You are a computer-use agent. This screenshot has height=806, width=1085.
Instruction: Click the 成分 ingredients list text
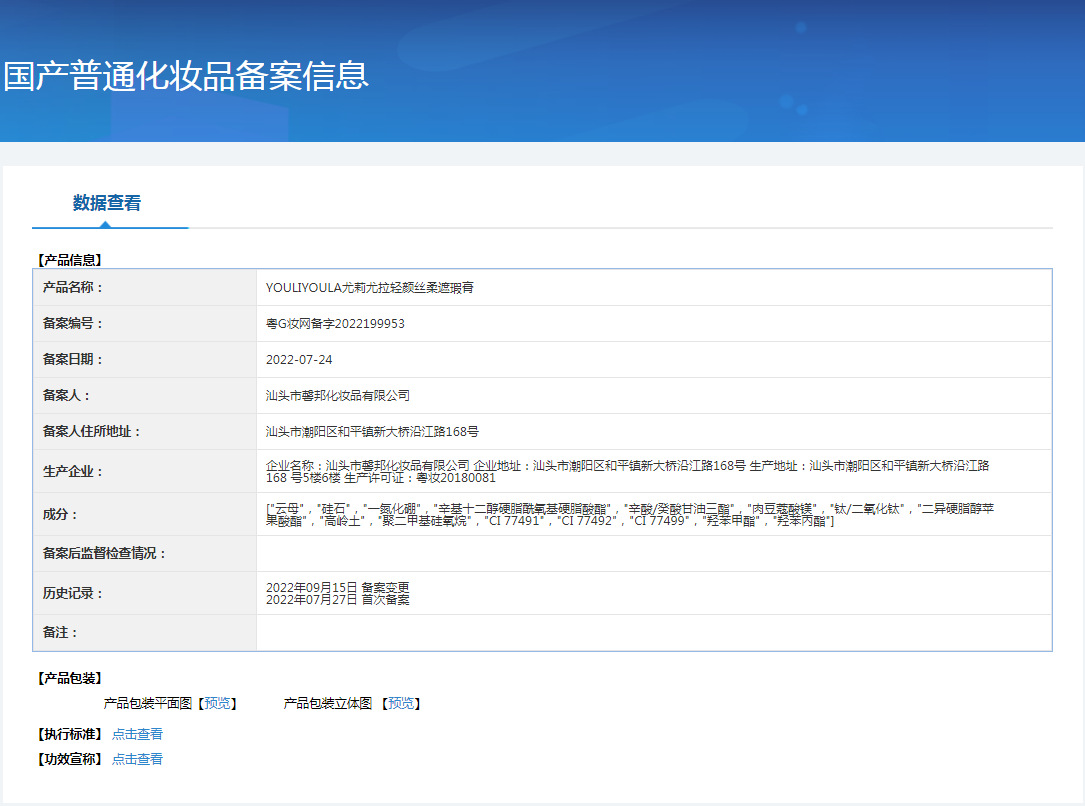click(x=630, y=515)
